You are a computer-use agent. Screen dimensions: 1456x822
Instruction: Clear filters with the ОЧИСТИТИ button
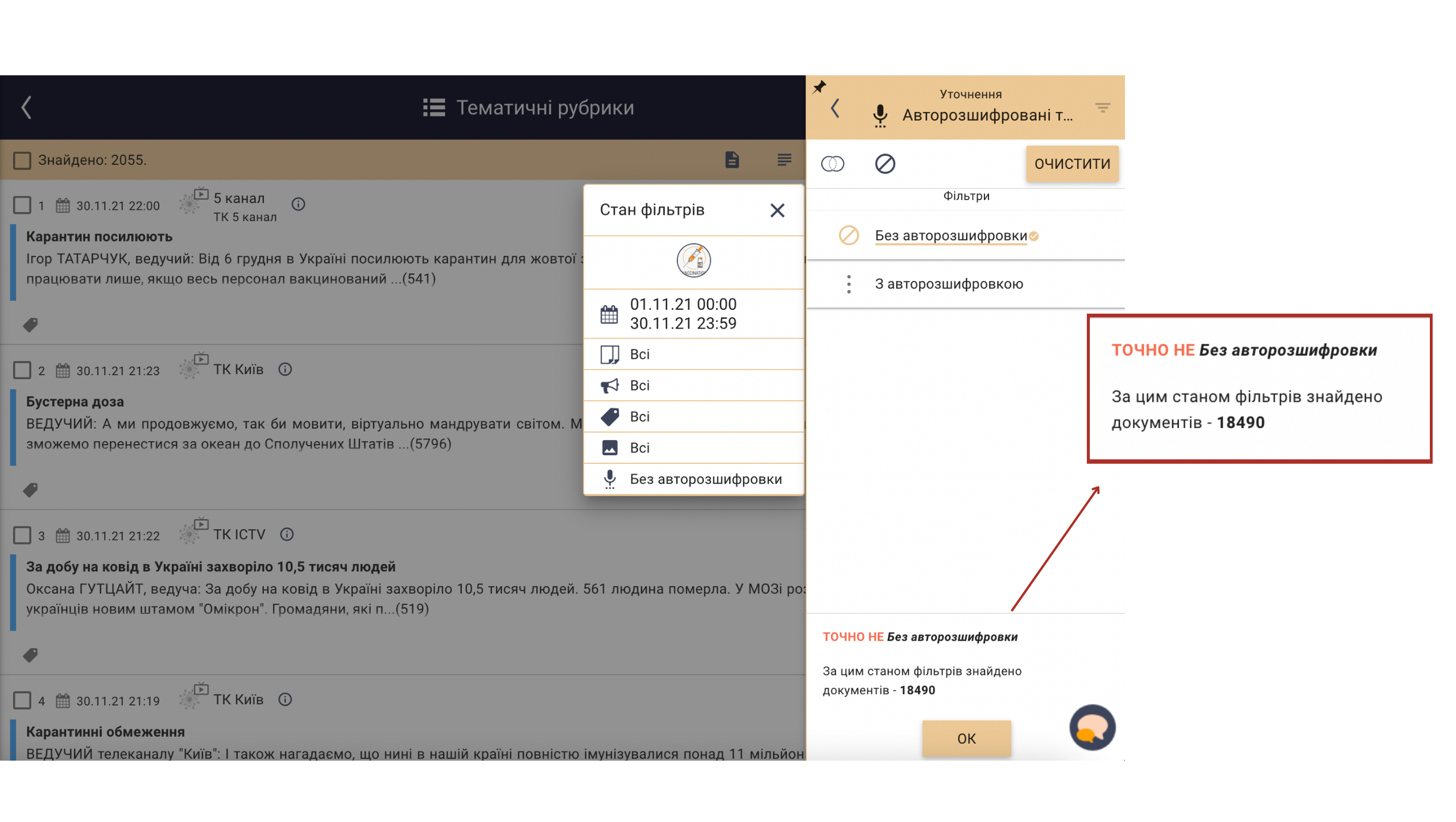(x=1072, y=164)
